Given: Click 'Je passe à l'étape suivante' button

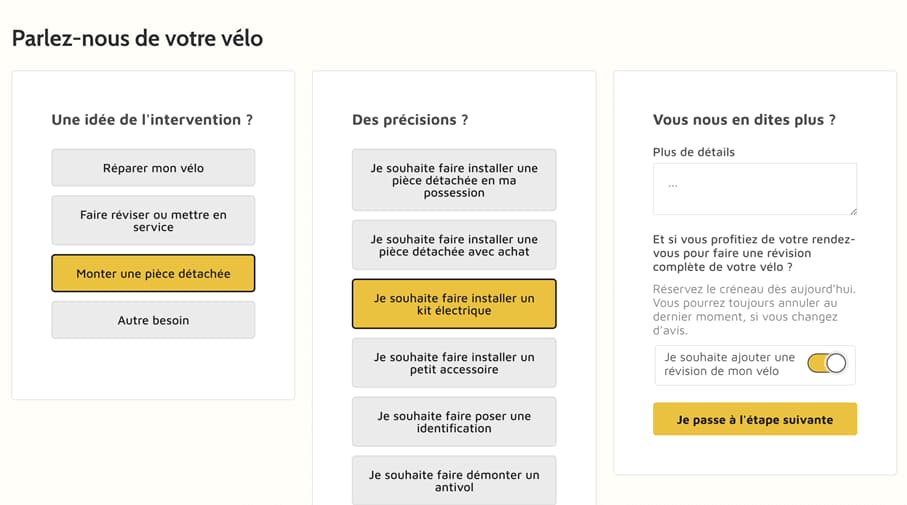Looking at the screenshot, I should 755,419.
